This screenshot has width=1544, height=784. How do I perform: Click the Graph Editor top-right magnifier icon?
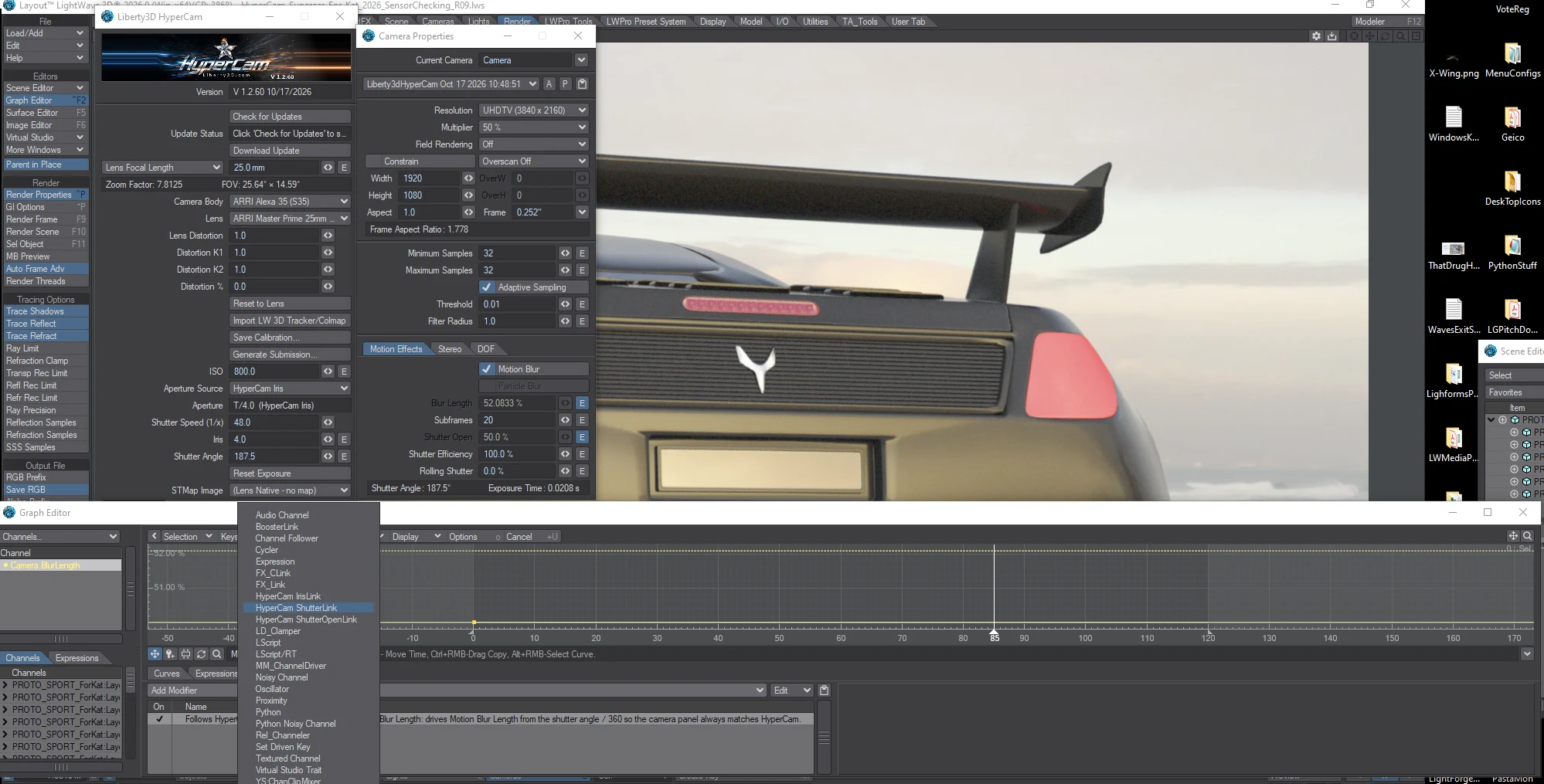(x=1527, y=536)
